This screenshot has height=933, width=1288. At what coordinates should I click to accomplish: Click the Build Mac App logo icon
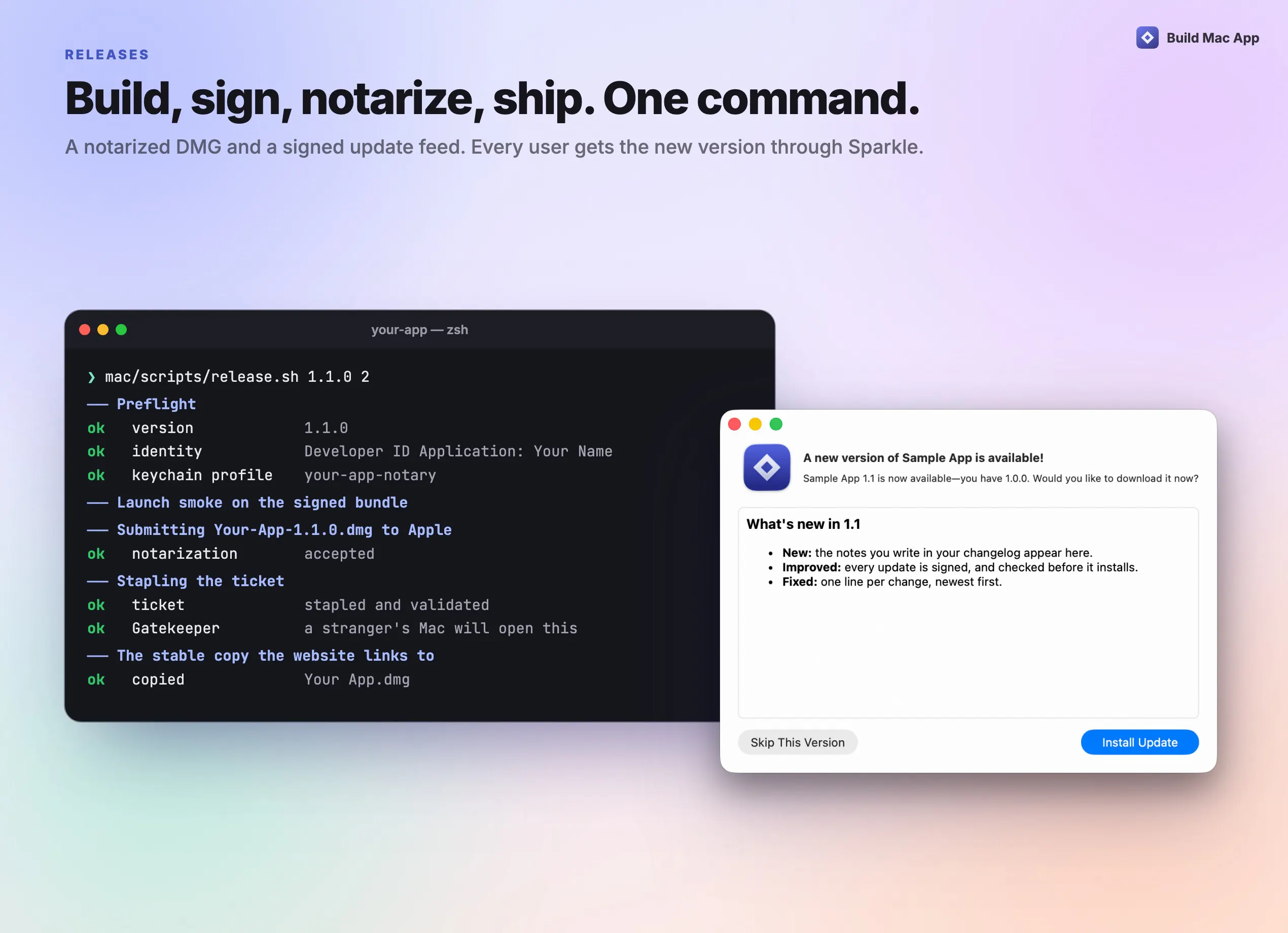tap(1147, 38)
